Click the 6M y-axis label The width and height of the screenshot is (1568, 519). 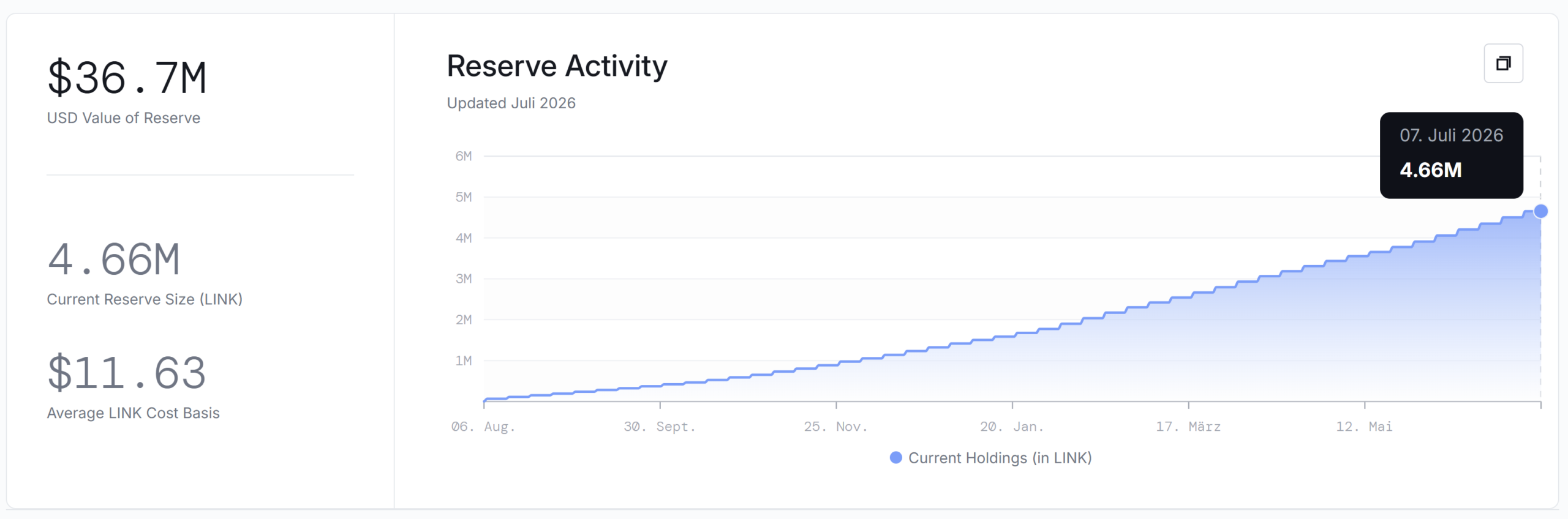(x=464, y=156)
